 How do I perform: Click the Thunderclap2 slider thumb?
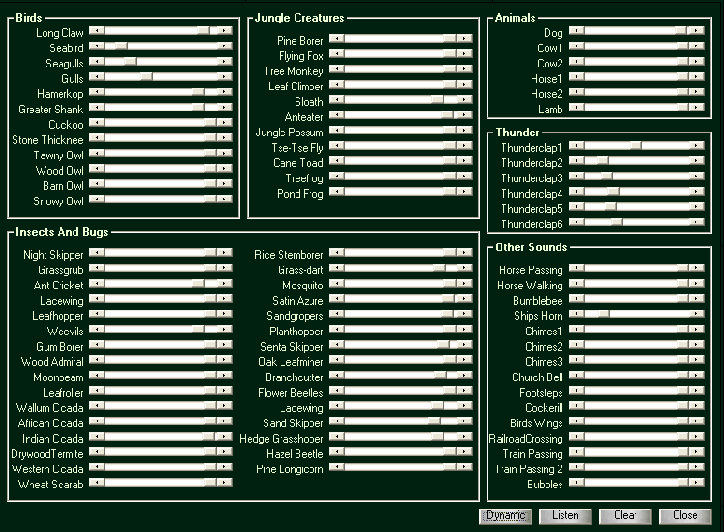[603, 161]
